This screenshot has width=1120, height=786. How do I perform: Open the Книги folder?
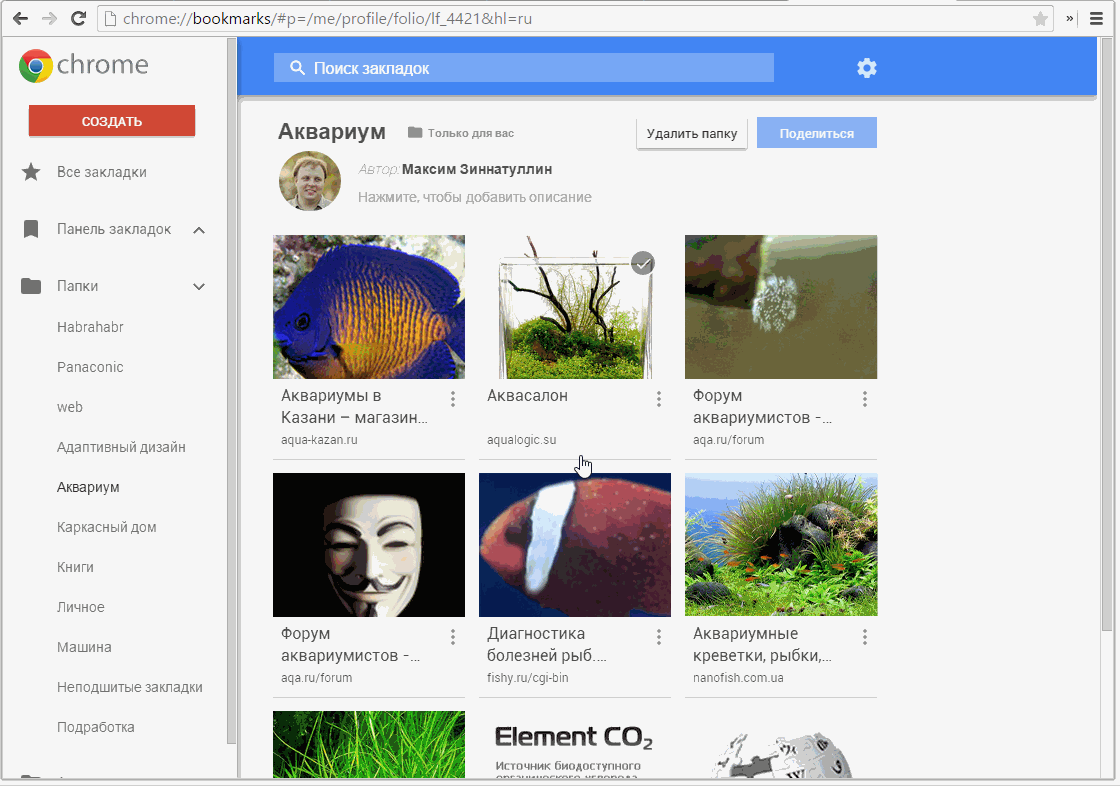click(x=76, y=567)
